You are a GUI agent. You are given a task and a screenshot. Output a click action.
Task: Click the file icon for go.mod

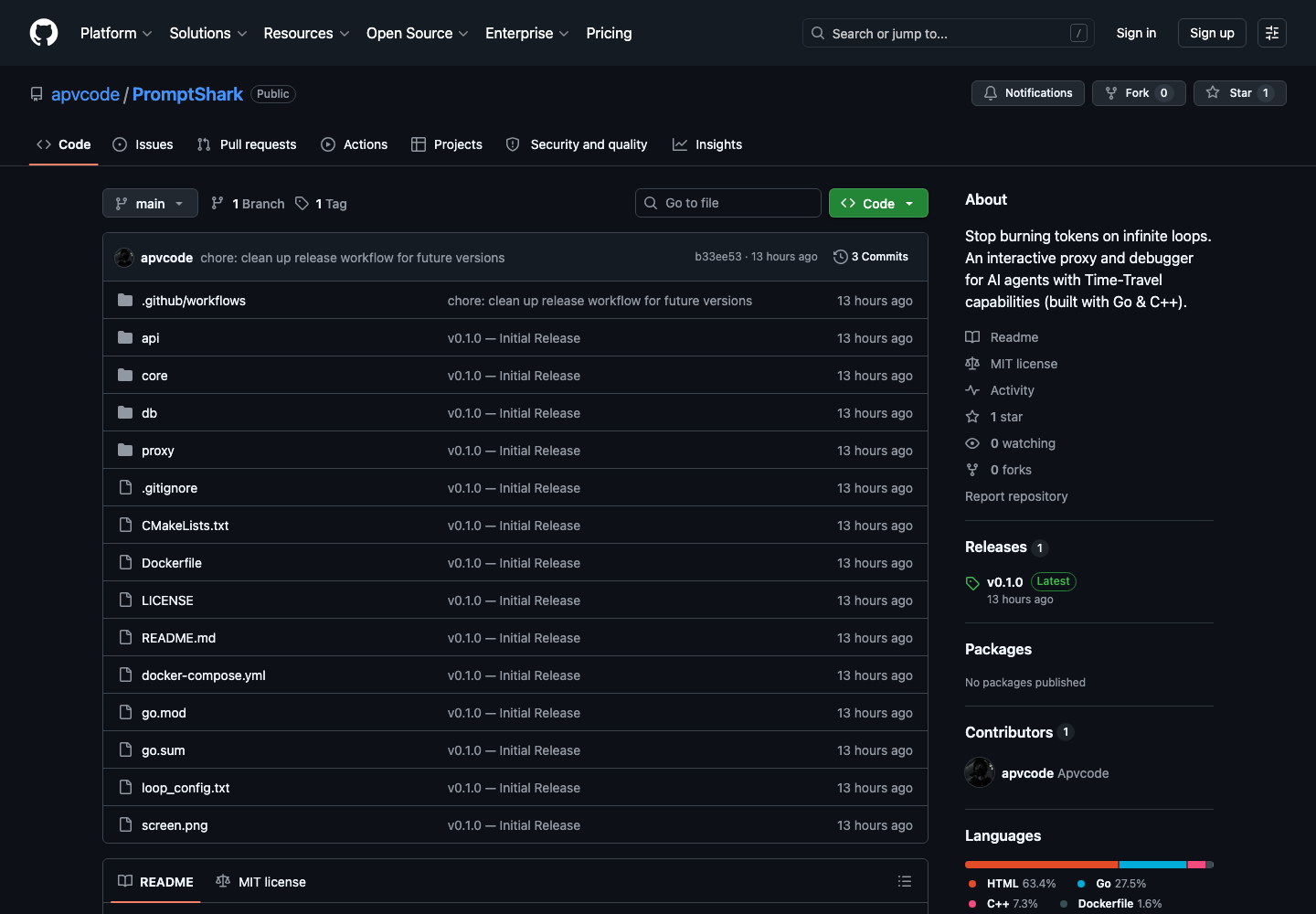tap(125, 712)
